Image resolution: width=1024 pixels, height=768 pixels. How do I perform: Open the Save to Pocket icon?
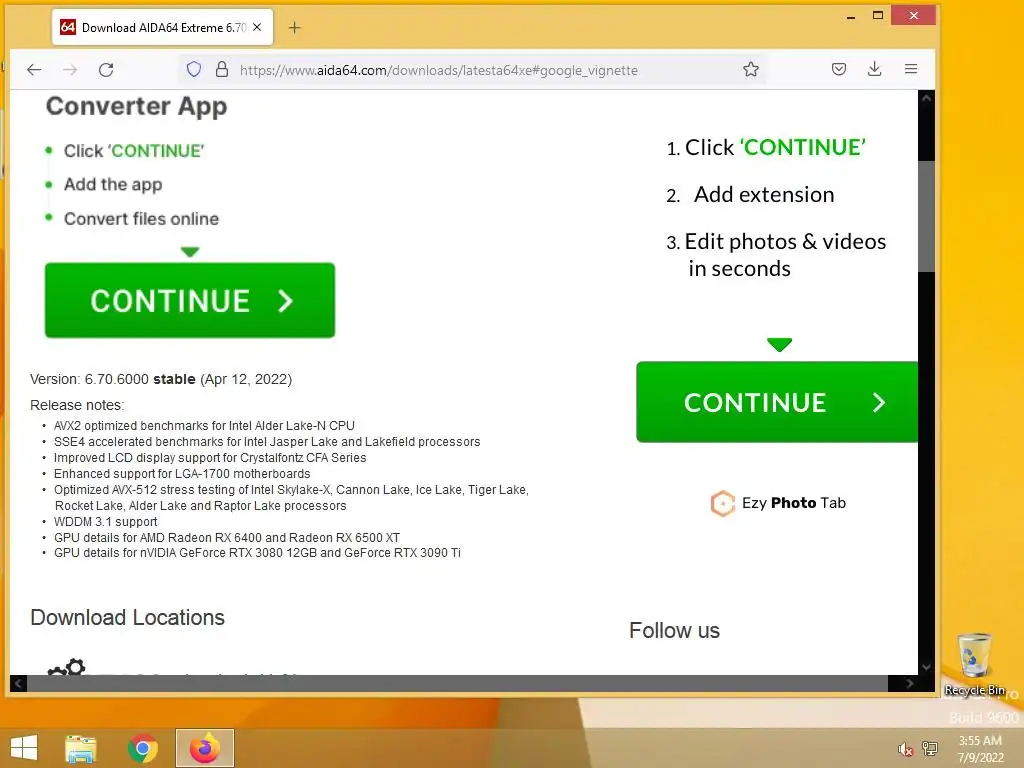click(x=839, y=69)
